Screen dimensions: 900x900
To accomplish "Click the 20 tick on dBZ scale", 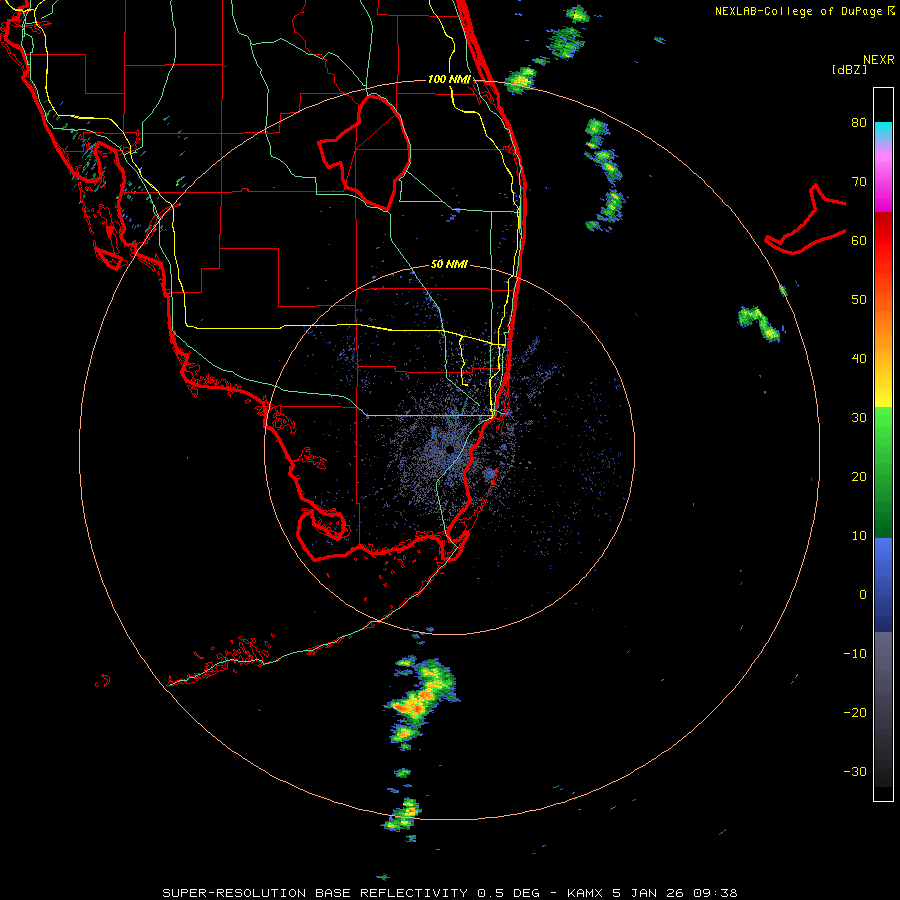I will click(x=859, y=476).
